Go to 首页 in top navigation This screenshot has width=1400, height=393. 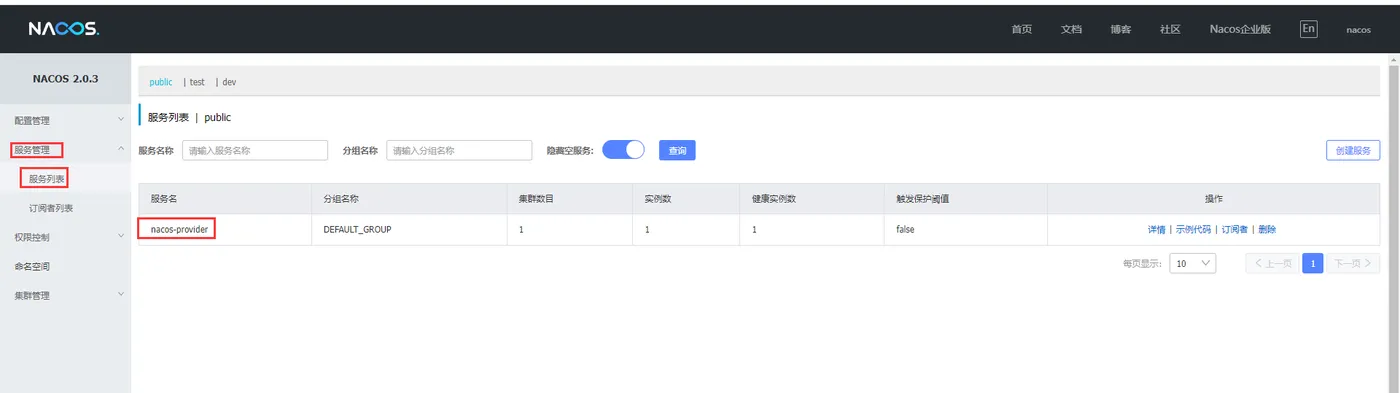(x=1022, y=30)
